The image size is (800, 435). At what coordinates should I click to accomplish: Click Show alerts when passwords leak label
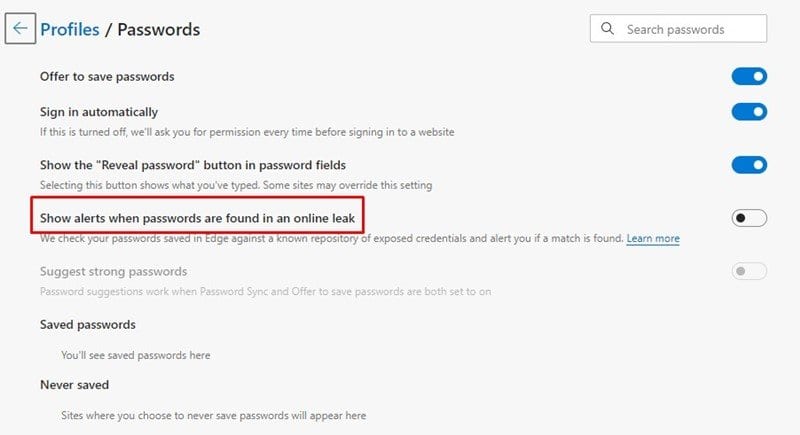coord(197,218)
